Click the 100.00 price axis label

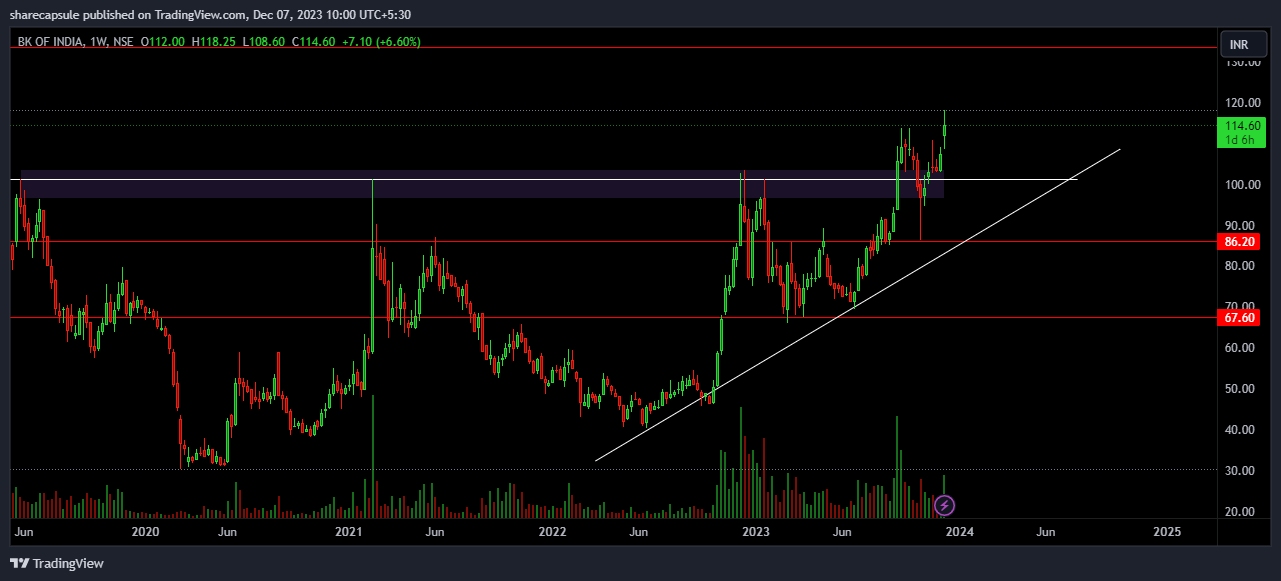(1243, 185)
